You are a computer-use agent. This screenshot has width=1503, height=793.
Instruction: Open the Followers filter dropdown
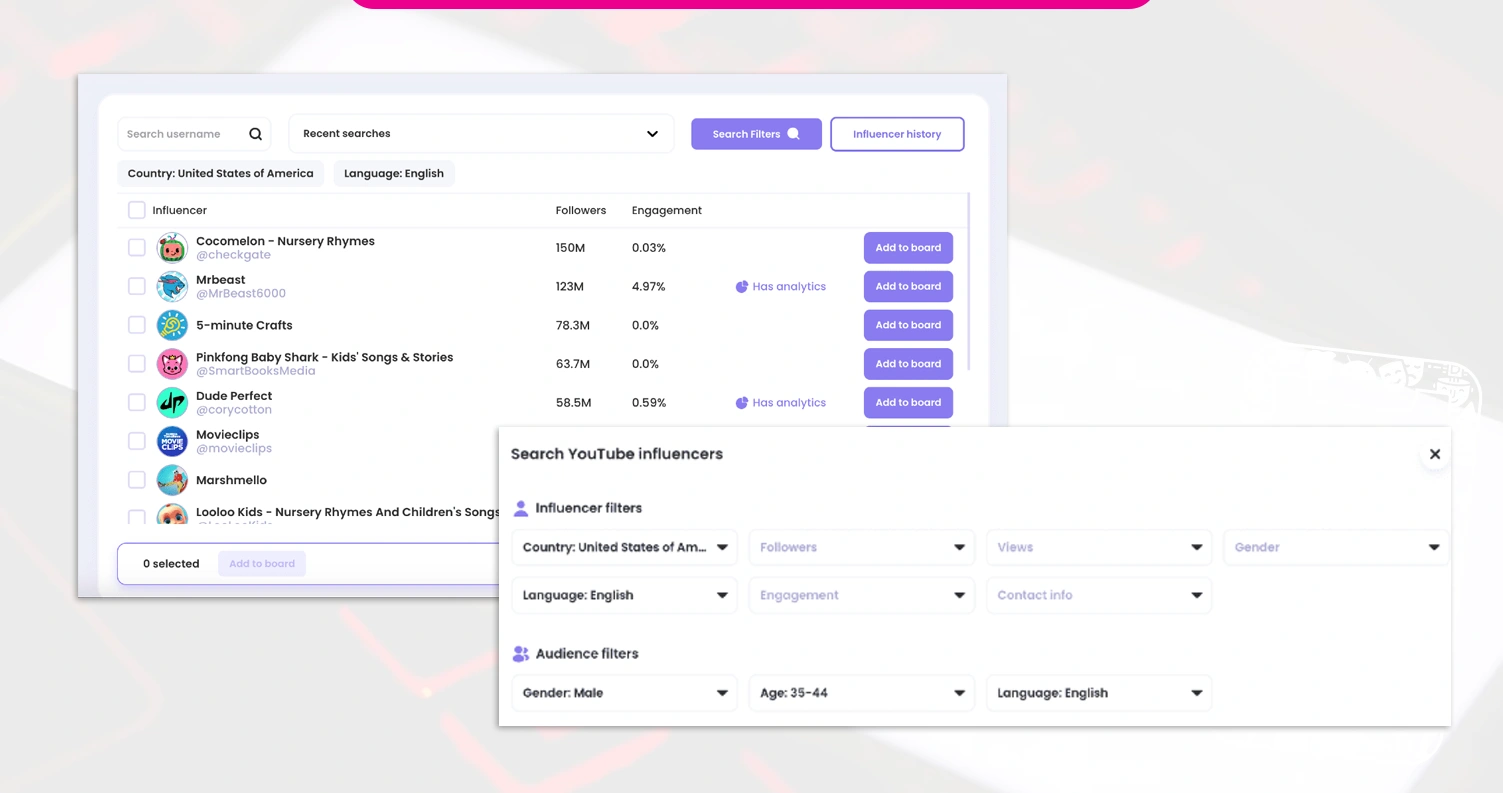pos(861,547)
